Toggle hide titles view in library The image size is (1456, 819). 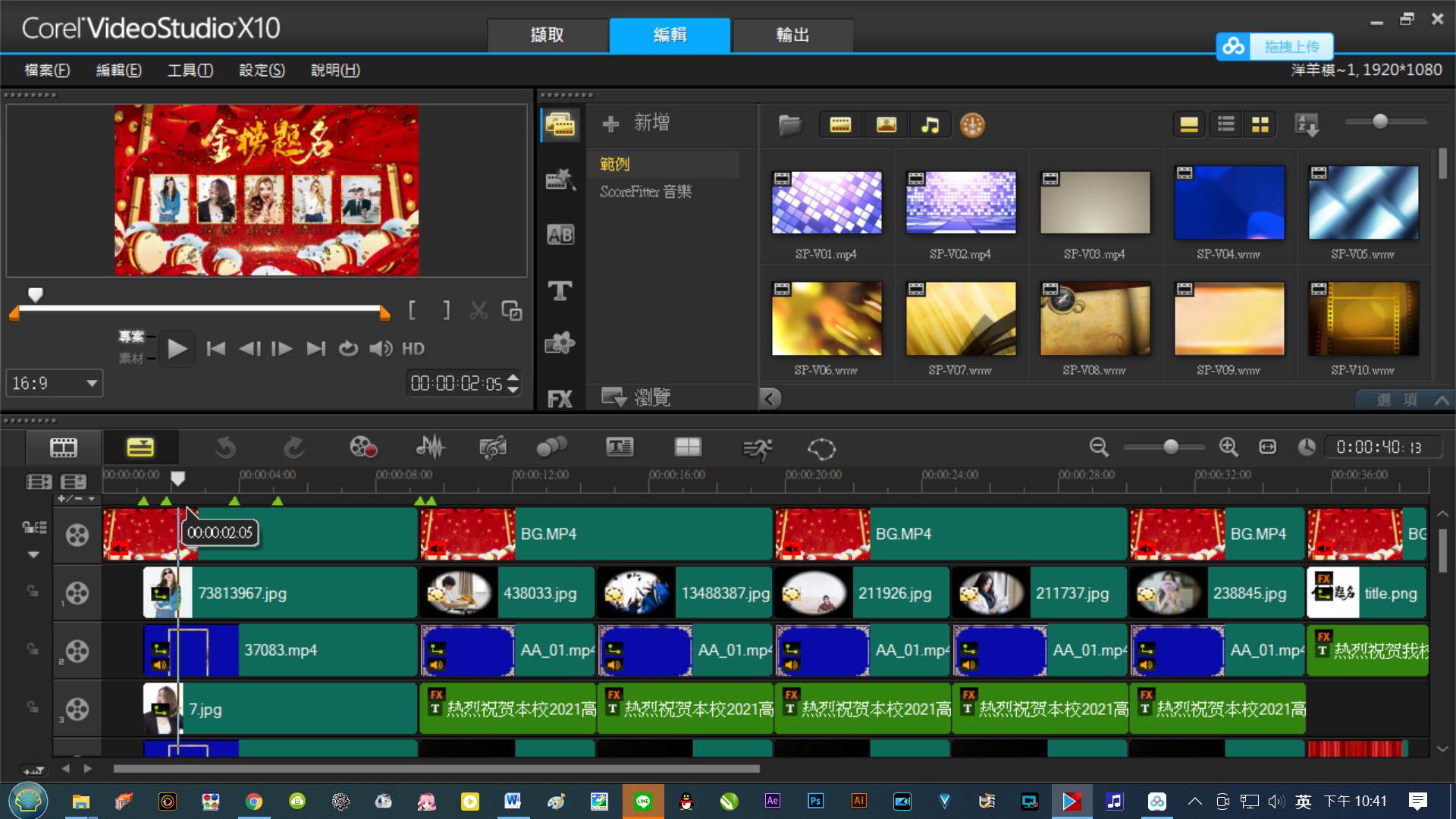pyautogui.click(x=1189, y=124)
